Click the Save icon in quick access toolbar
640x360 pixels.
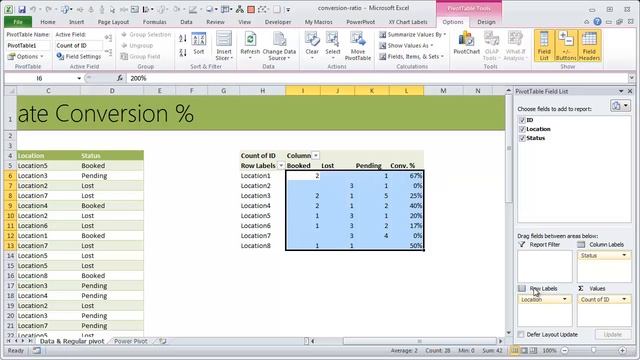pos(22,9)
